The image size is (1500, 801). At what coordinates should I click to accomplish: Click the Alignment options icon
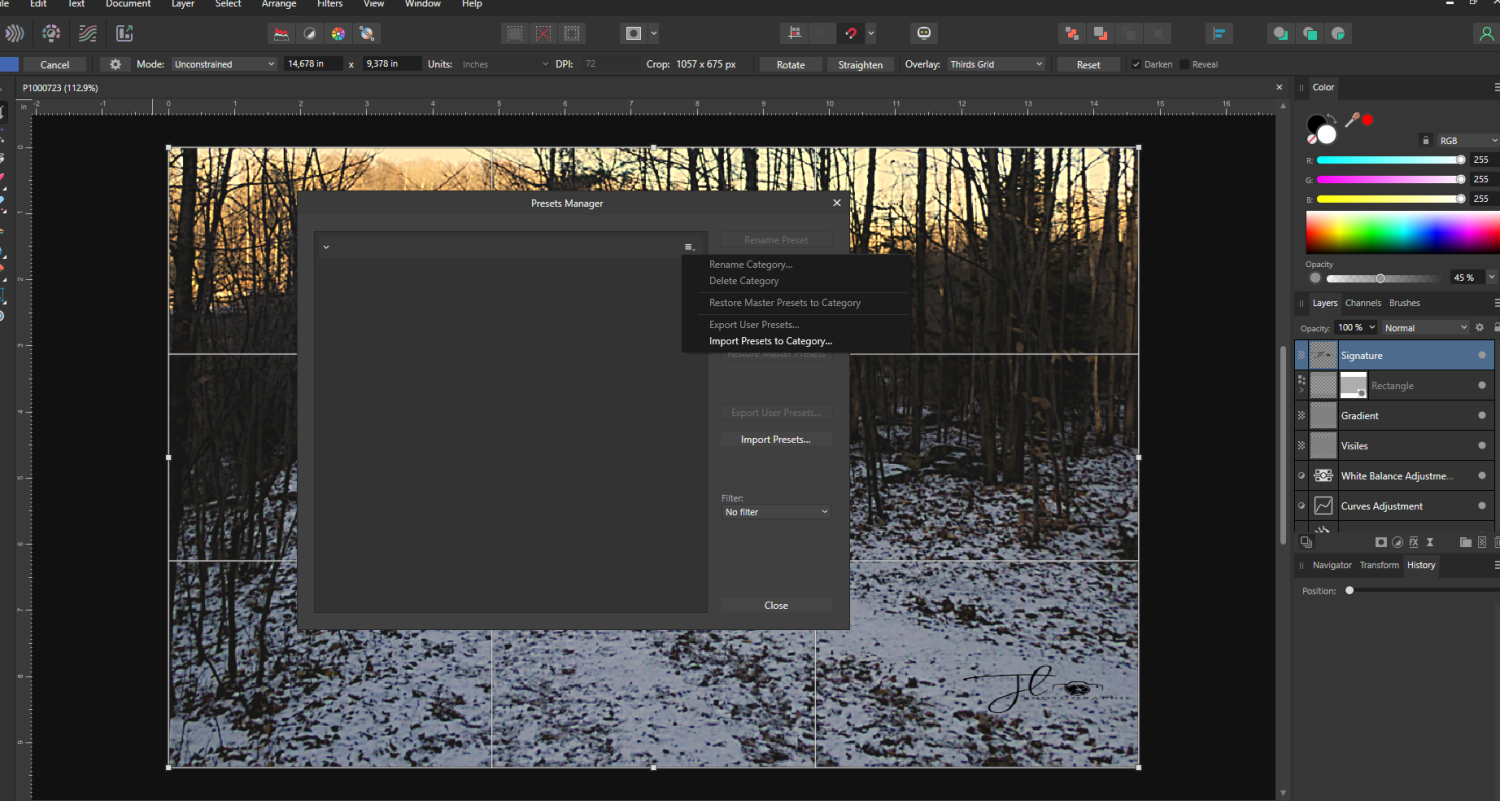pos(1219,33)
